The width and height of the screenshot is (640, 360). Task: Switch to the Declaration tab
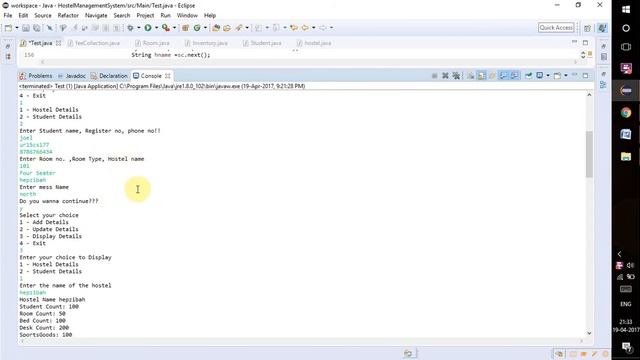(109, 76)
